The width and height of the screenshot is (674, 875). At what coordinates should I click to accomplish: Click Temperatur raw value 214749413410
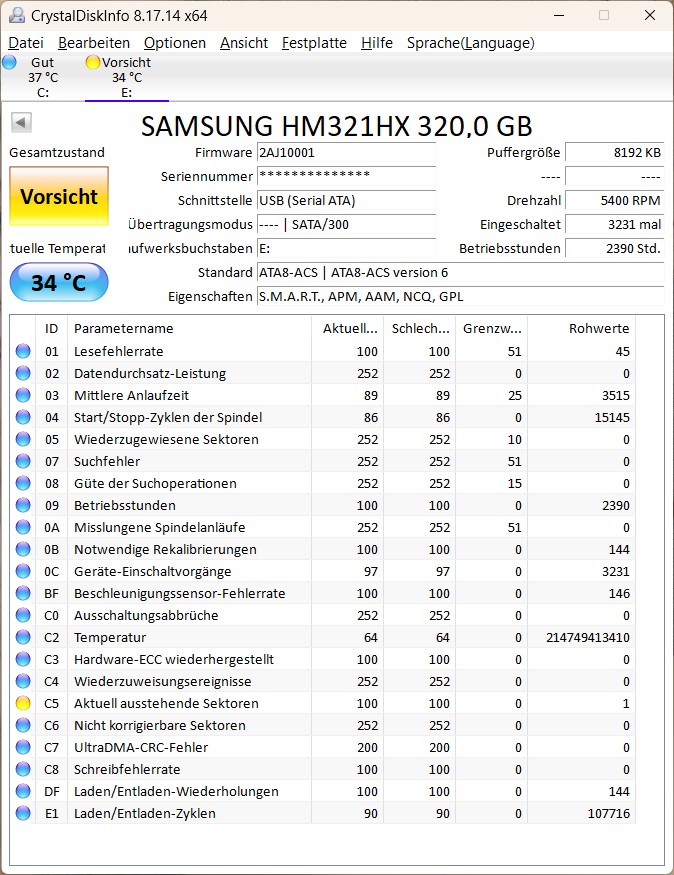(x=588, y=637)
